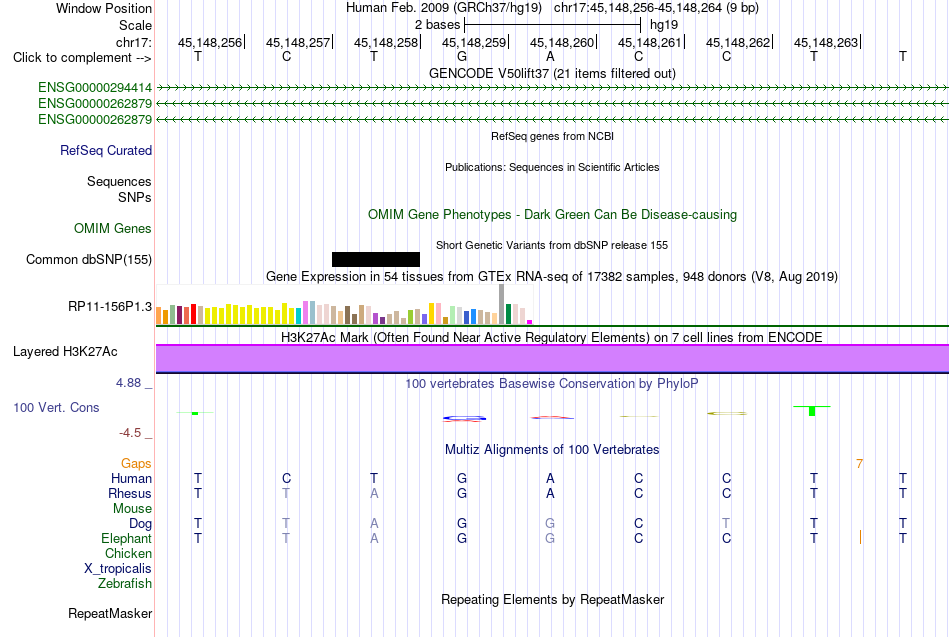Screen dimensions: 950x637
Task: Open the Common dbSNP(155) track label
Action: [89, 259]
